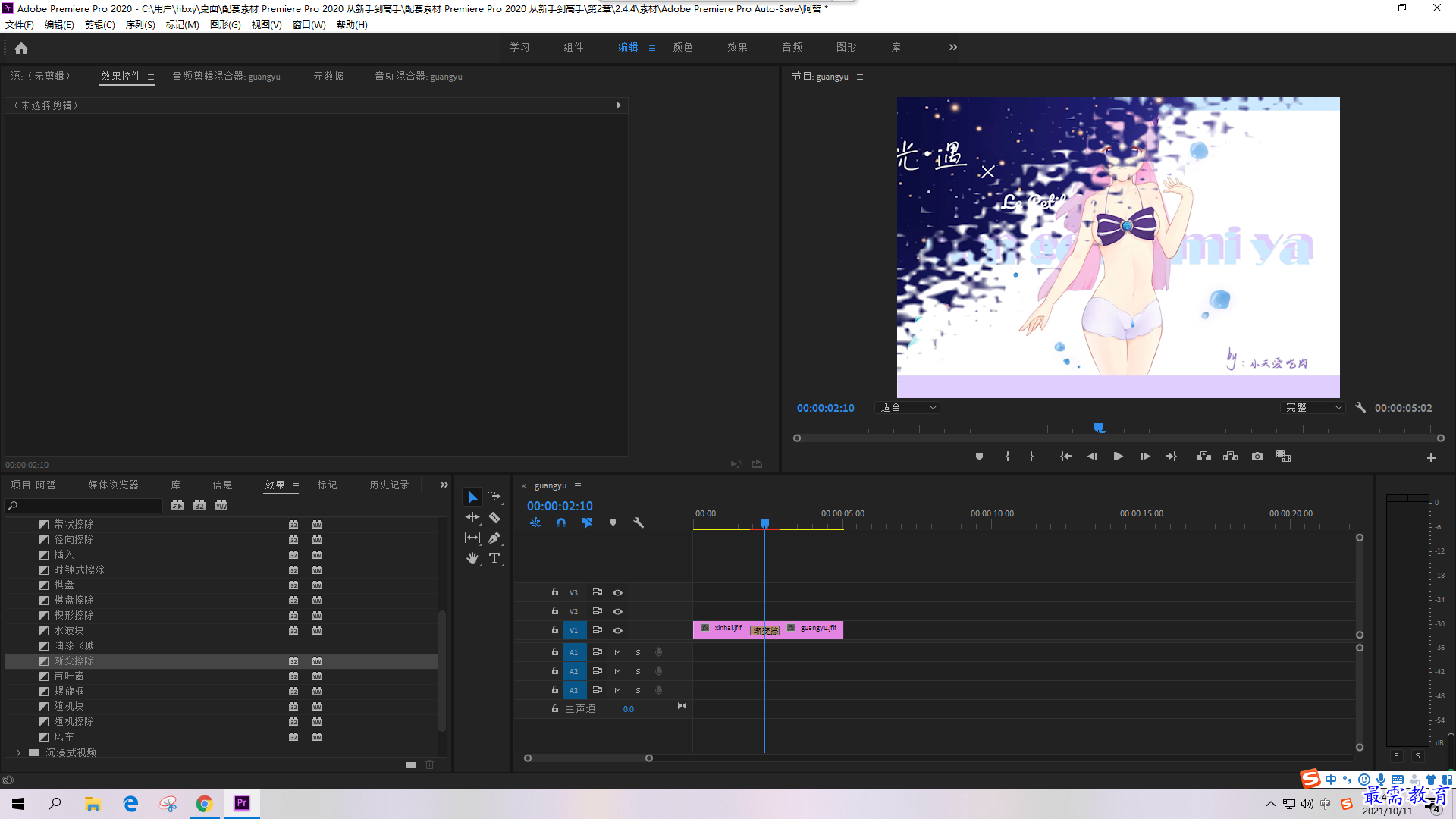Step forward one frame
Image resolution: width=1456 pixels, height=819 pixels.
[1145, 457]
